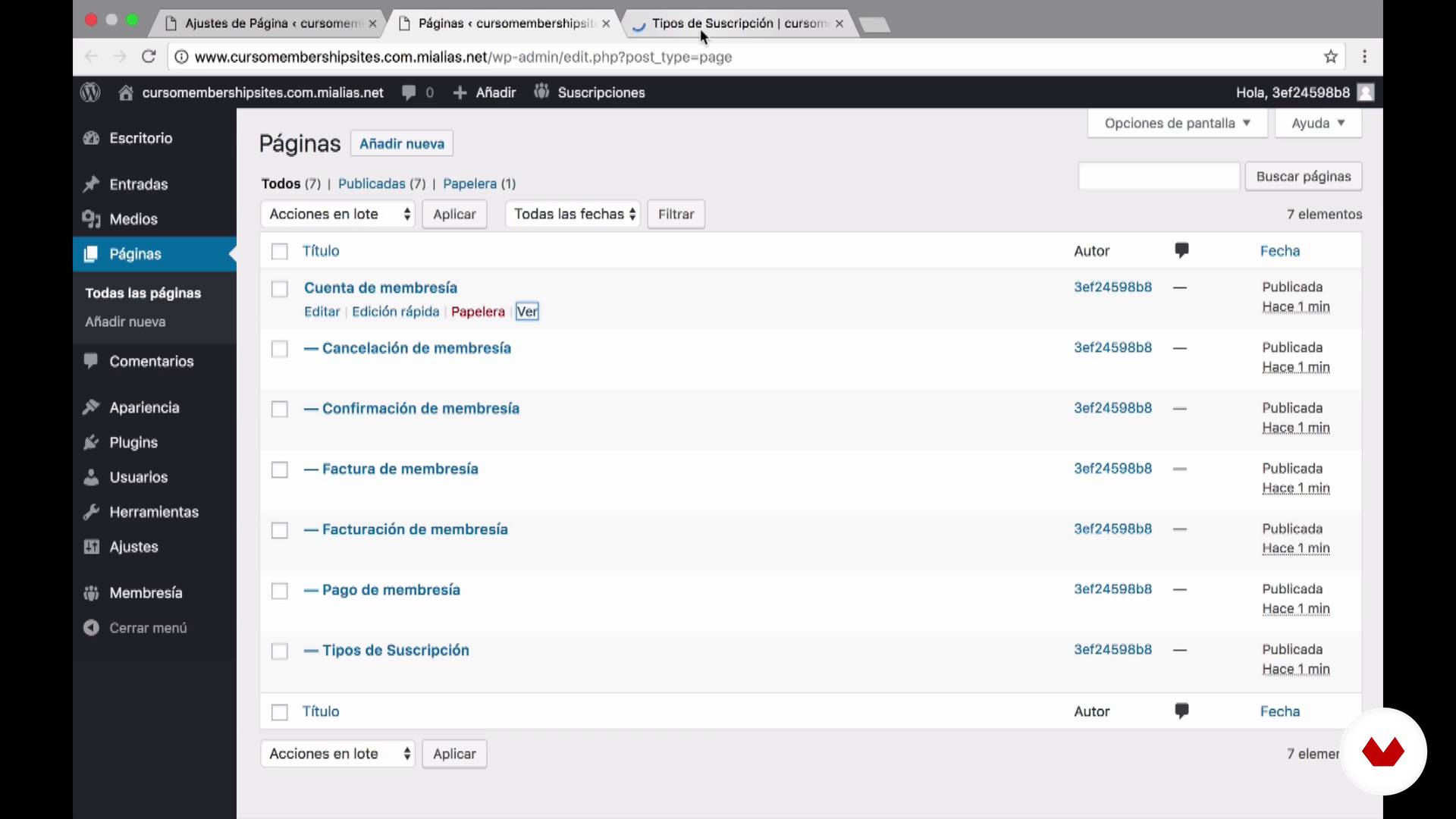Open Medios media icon in sidebar
Screen dimensions: 1456x819
[x=92, y=219]
